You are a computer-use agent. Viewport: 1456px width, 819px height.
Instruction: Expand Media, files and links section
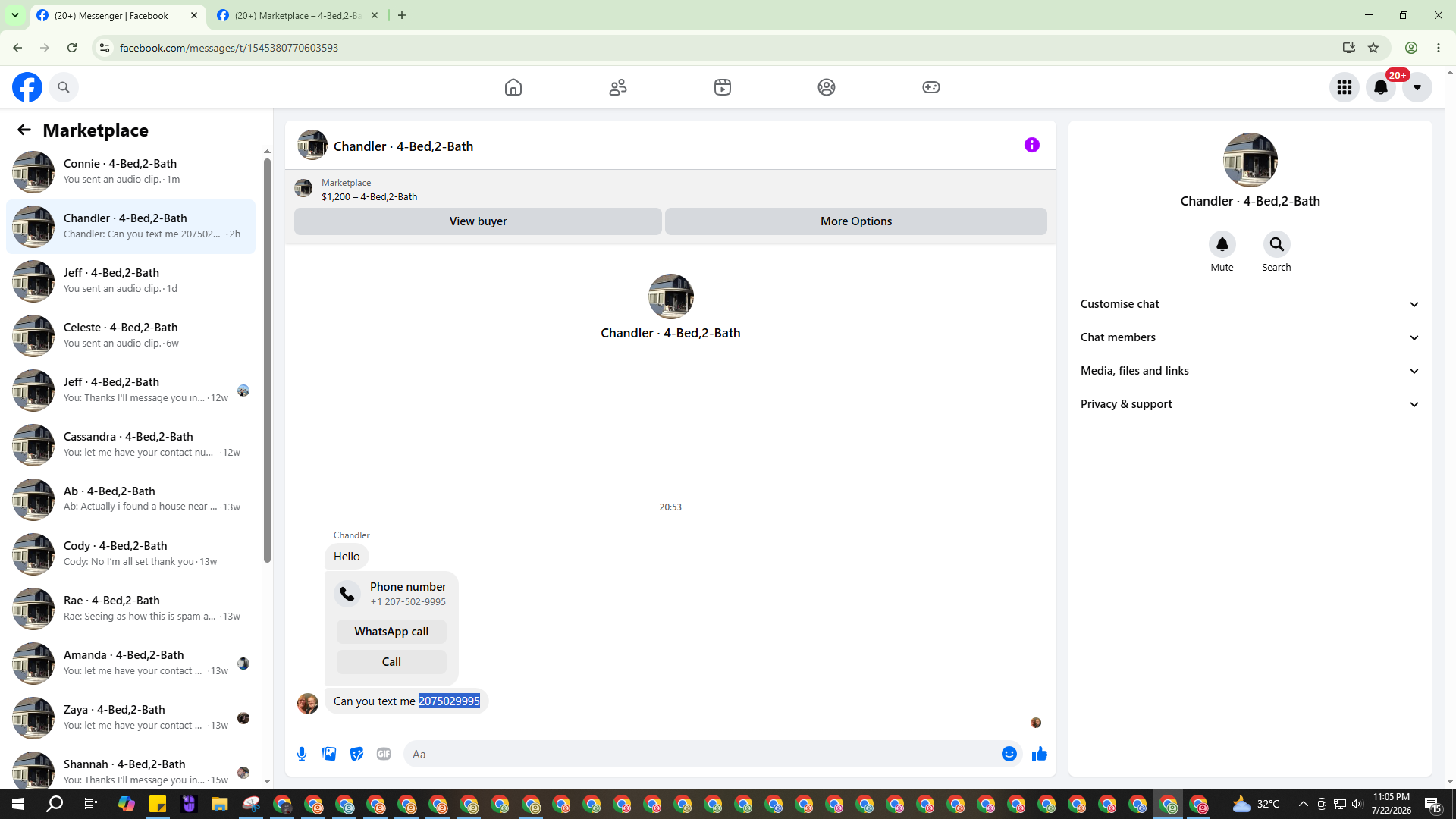click(x=1250, y=371)
